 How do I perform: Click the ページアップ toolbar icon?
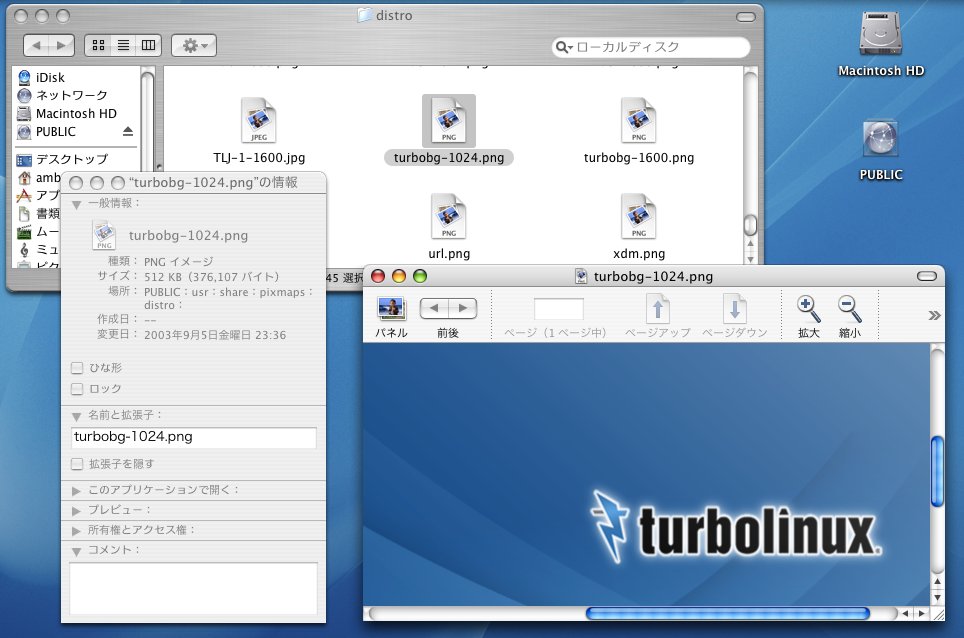tap(657, 309)
